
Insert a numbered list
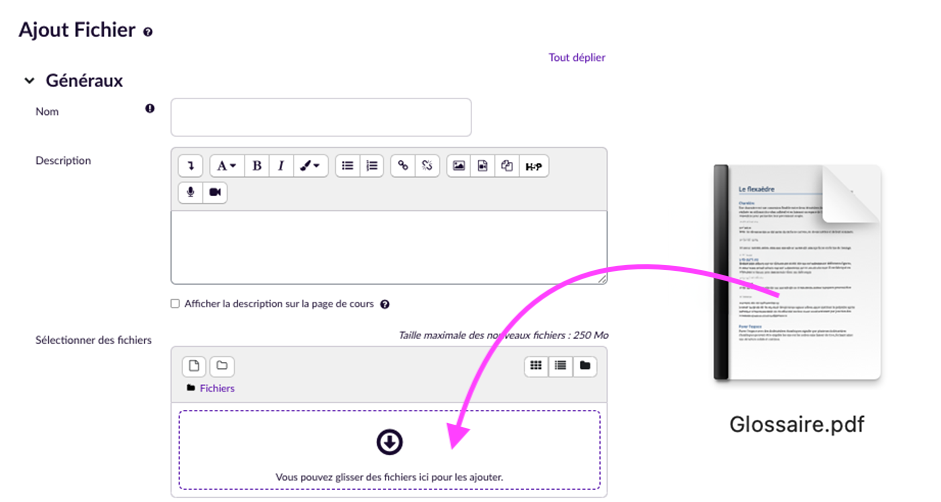coord(372,166)
